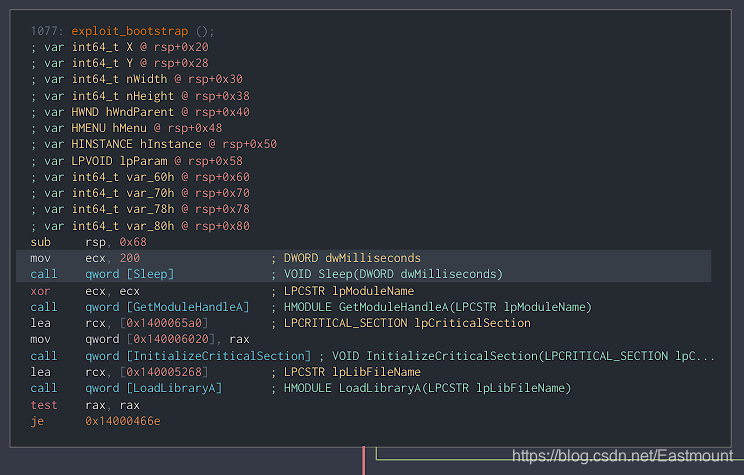Click the variable X at rsp+0x20 line
Screen dimensions: 744x475
pos(120,47)
